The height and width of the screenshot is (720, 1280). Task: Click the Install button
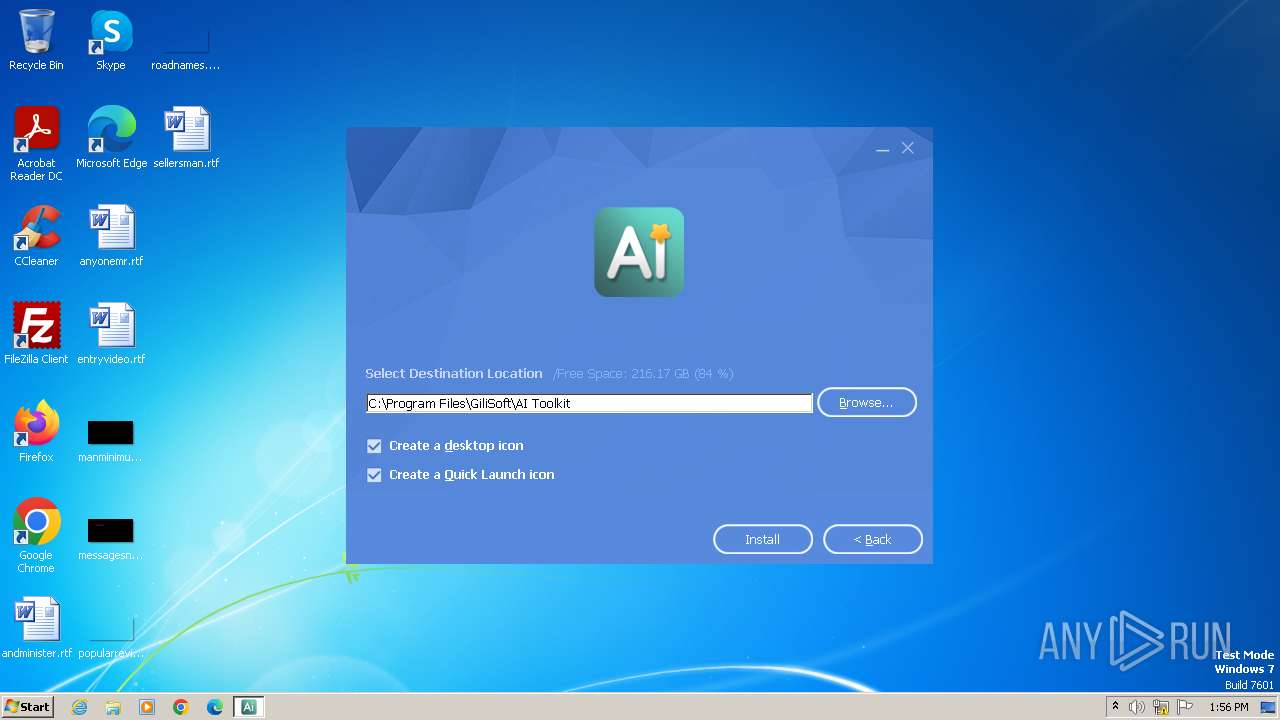pyautogui.click(x=763, y=539)
